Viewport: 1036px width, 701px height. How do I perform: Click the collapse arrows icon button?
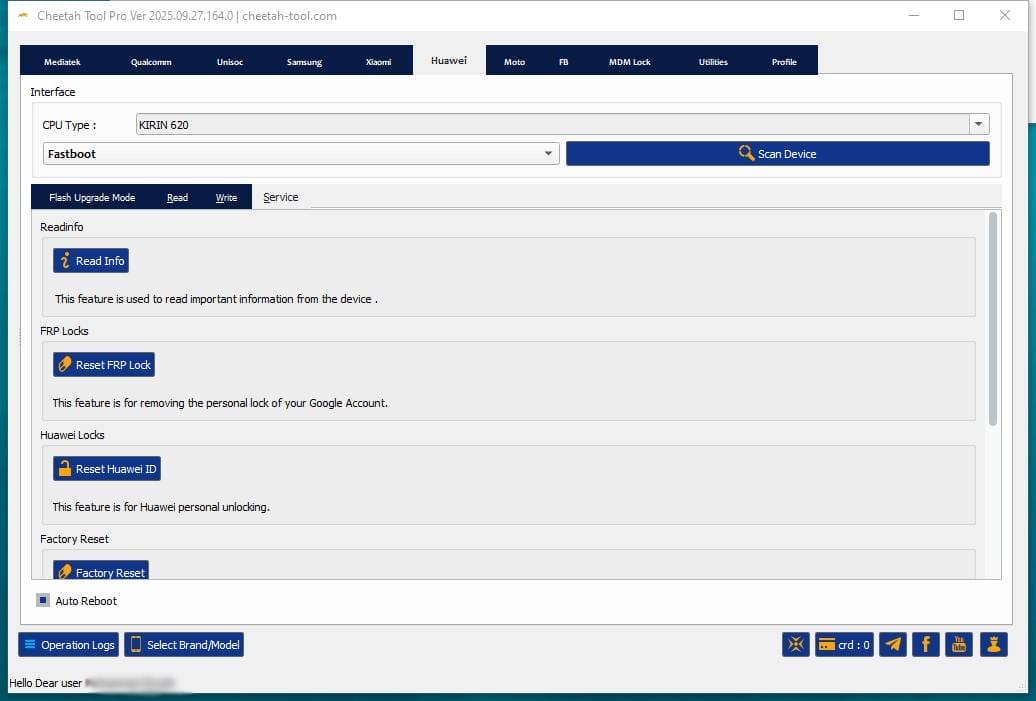[x=796, y=645]
